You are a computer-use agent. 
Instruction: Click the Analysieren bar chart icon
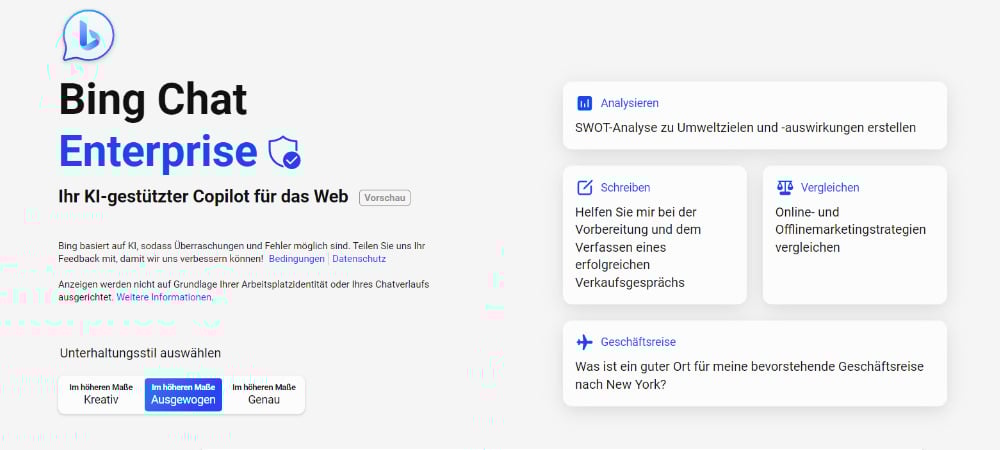coord(584,103)
